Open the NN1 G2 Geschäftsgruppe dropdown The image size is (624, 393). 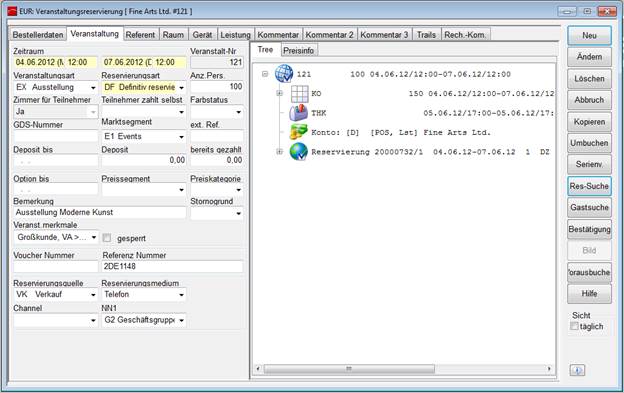pyautogui.click(x=181, y=320)
